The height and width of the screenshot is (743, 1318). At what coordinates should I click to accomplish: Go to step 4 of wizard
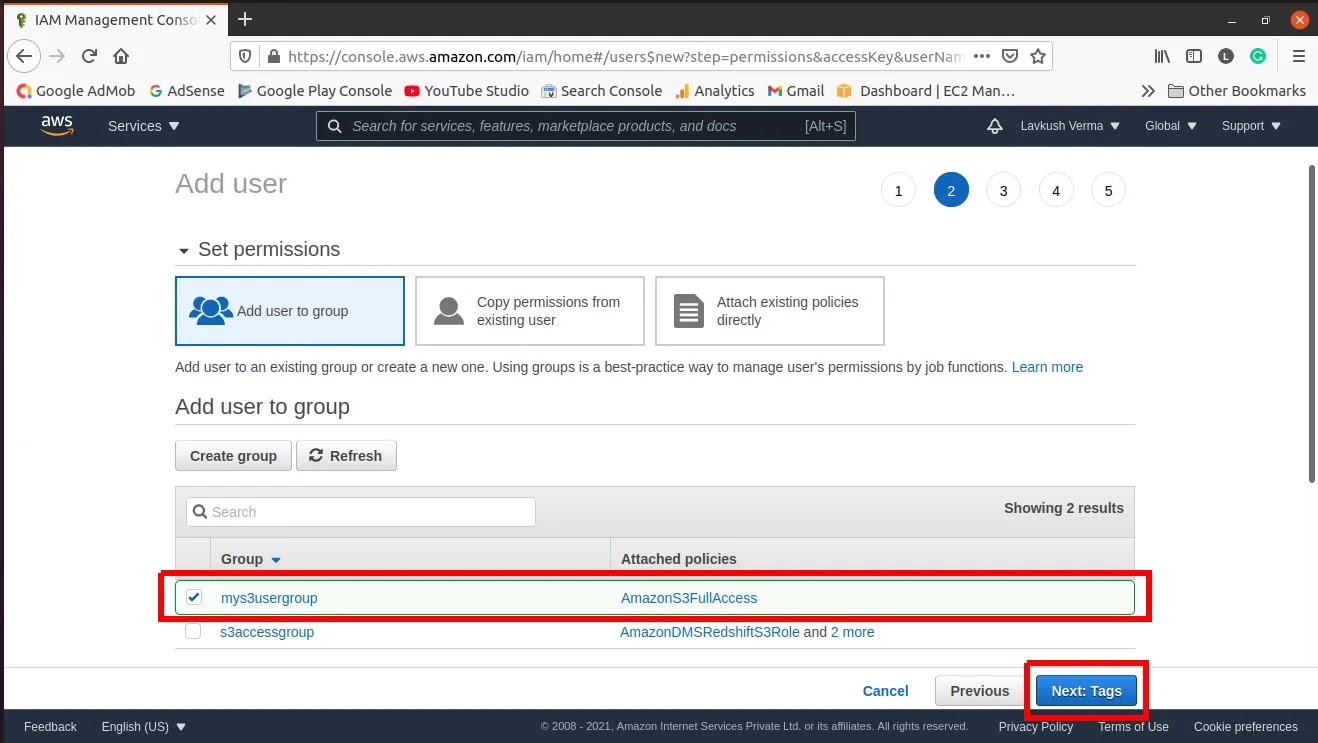click(1056, 190)
